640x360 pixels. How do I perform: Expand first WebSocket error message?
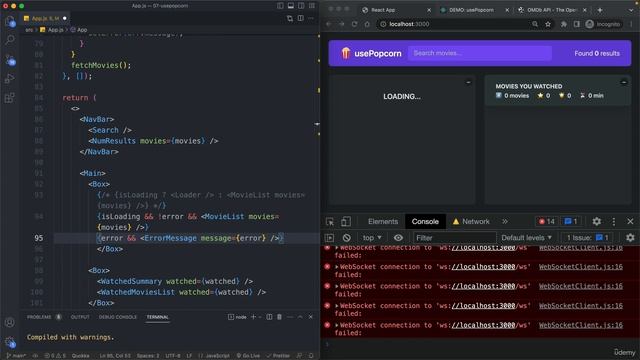[x=337, y=248]
